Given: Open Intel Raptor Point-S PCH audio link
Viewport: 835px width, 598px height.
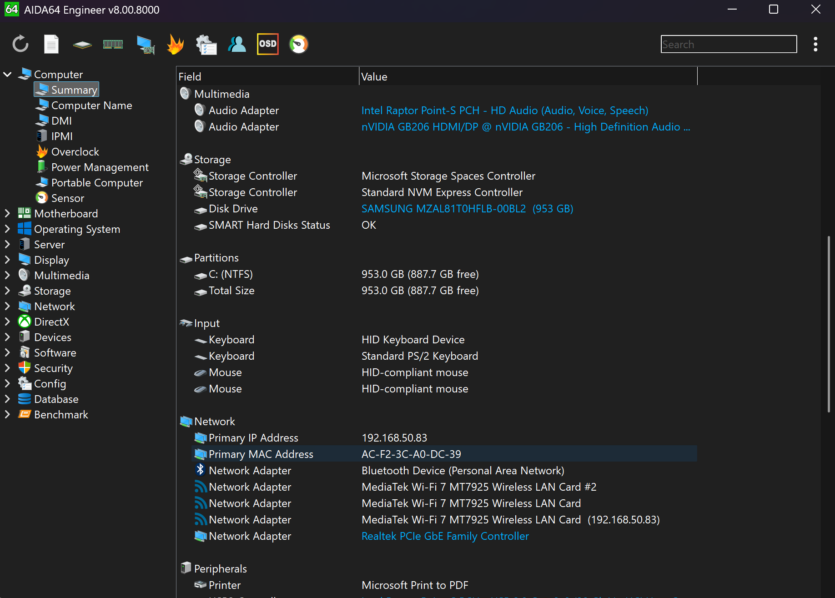Looking at the screenshot, I should click(505, 110).
